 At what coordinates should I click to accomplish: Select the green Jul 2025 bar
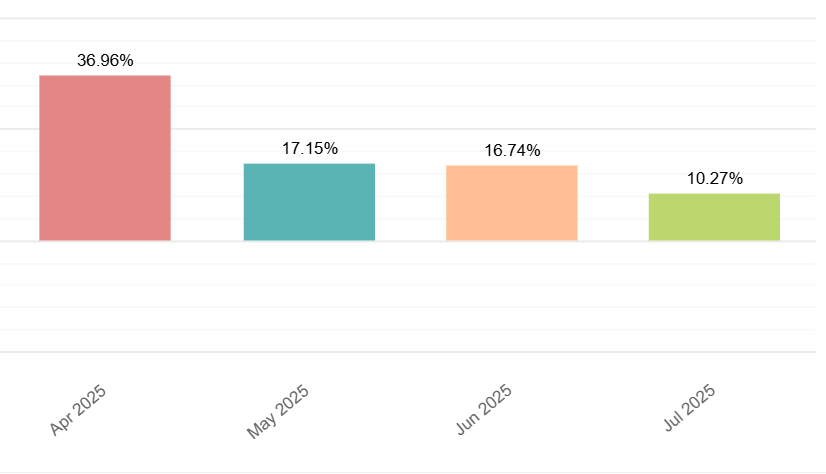[x=714, y=218]
